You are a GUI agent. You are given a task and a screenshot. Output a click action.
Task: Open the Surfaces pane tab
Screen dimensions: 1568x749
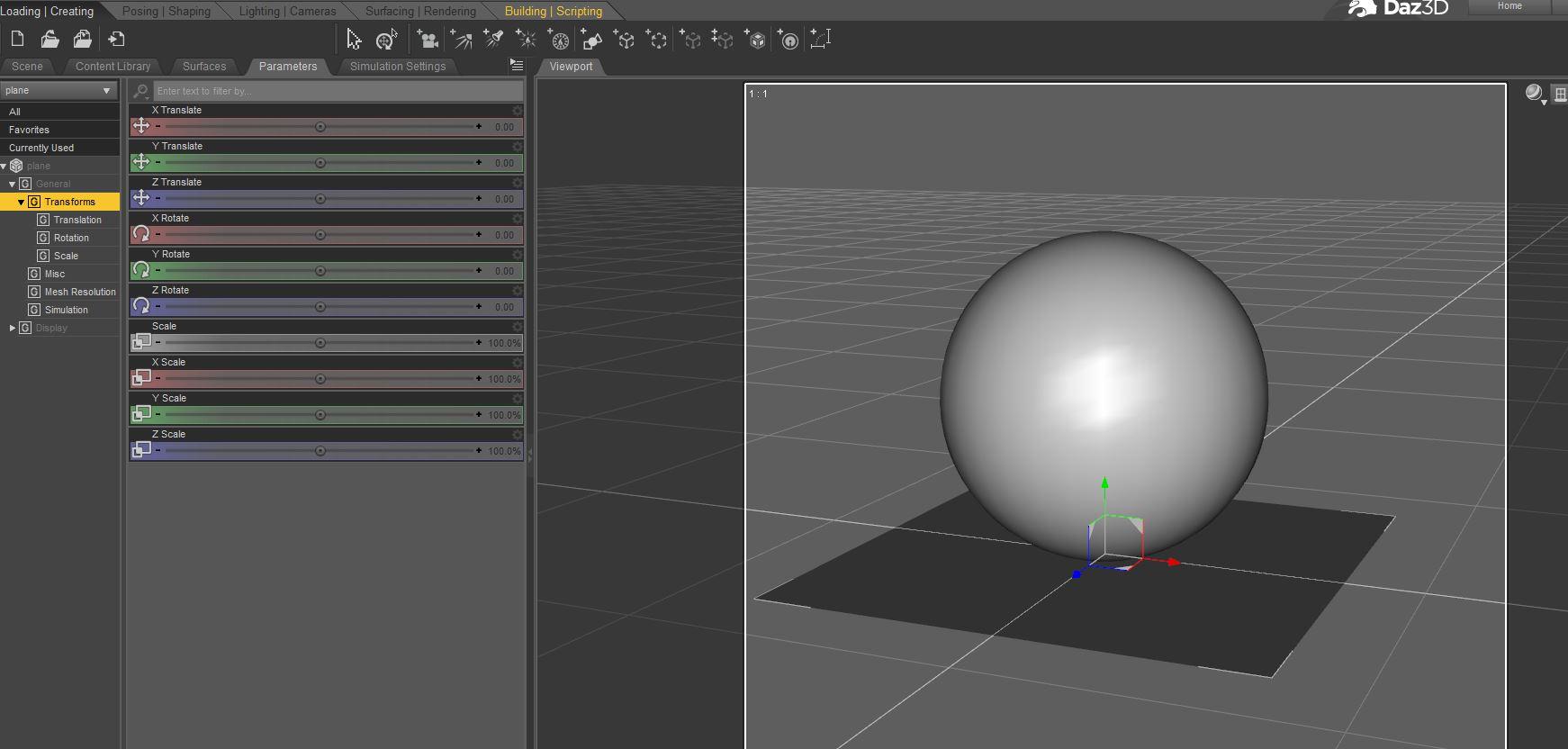[x=204, y=66]
